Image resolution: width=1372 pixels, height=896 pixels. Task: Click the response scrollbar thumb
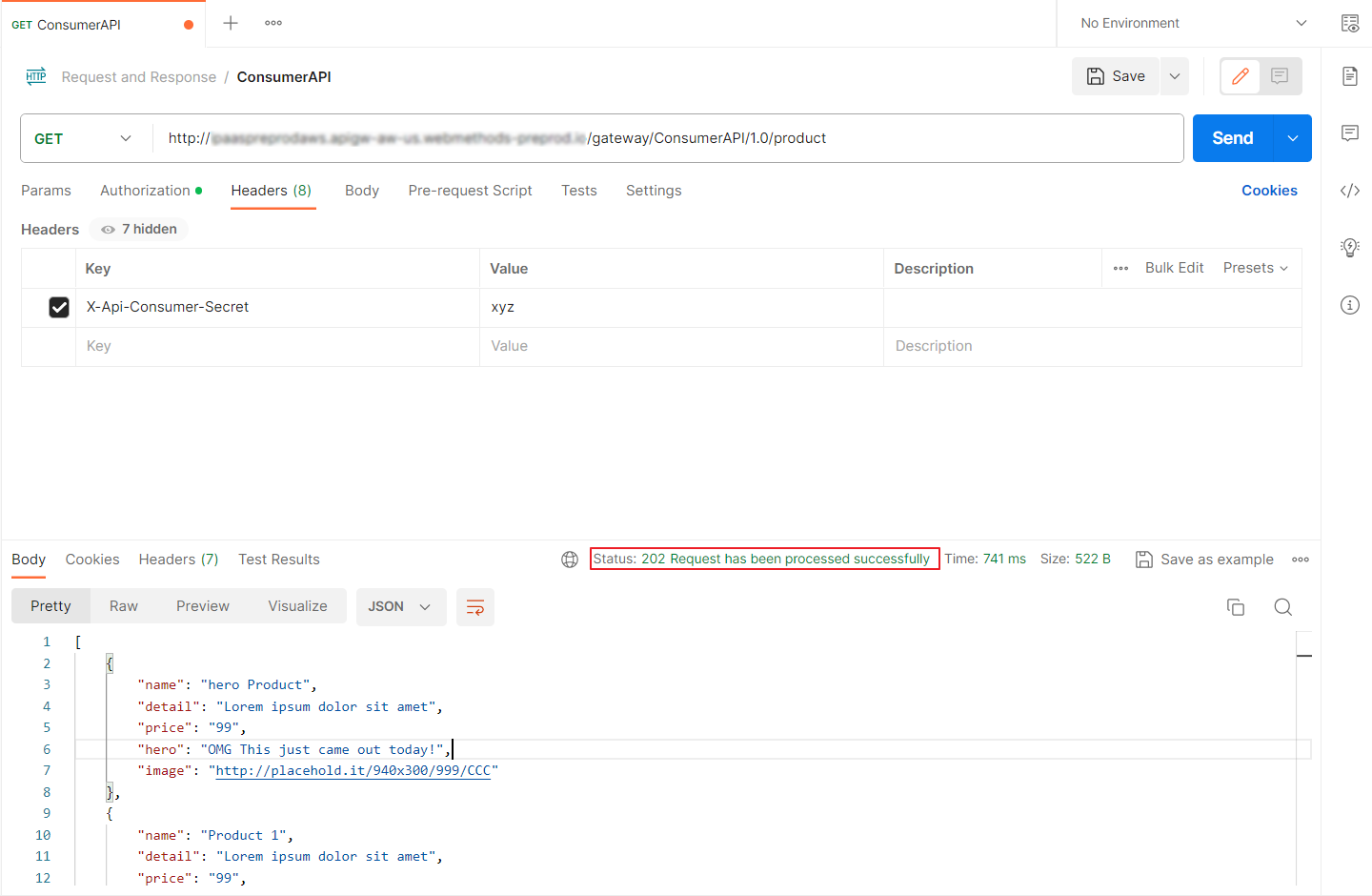(x=1304, y=656)
